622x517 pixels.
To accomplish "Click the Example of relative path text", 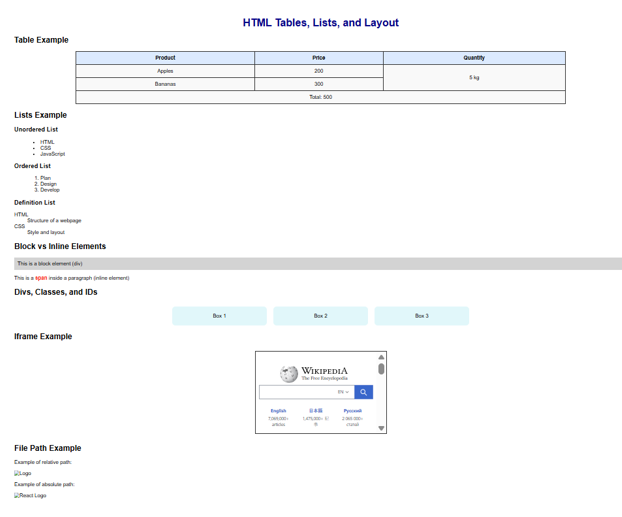I will point(43,462).
